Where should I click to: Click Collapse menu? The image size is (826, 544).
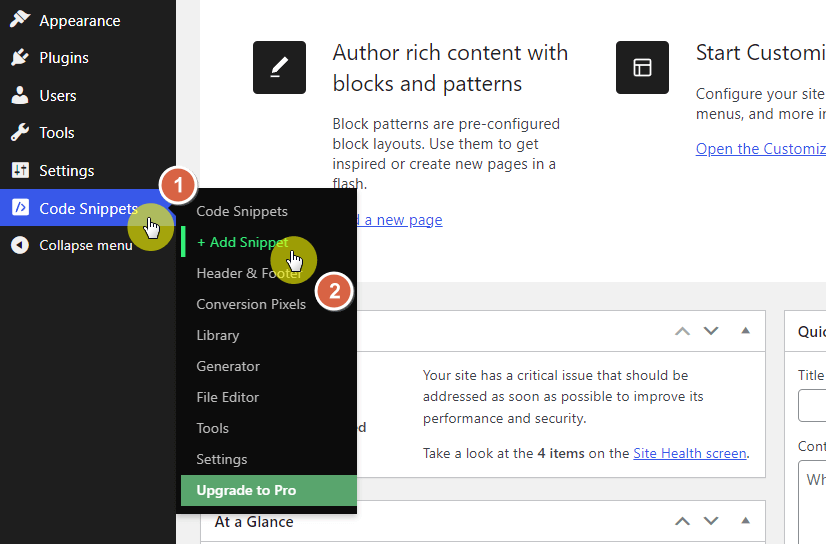(88, 245)
